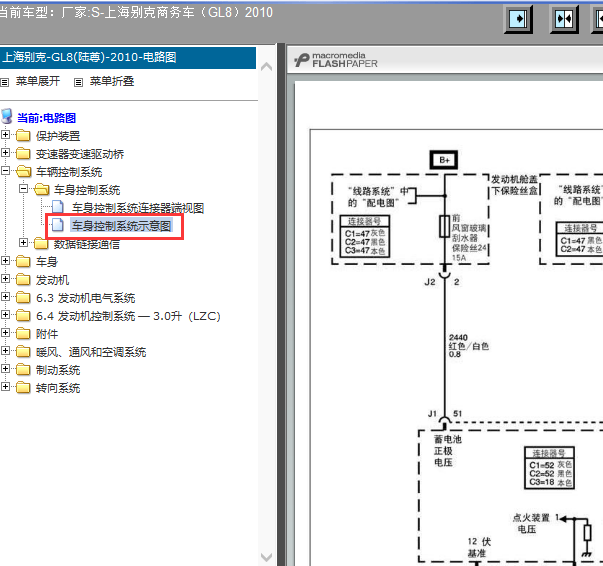Click the 发动机舱盖下保险丝盒 label in diagram
This screenshot has width=603, height=566.
point(515,185)
